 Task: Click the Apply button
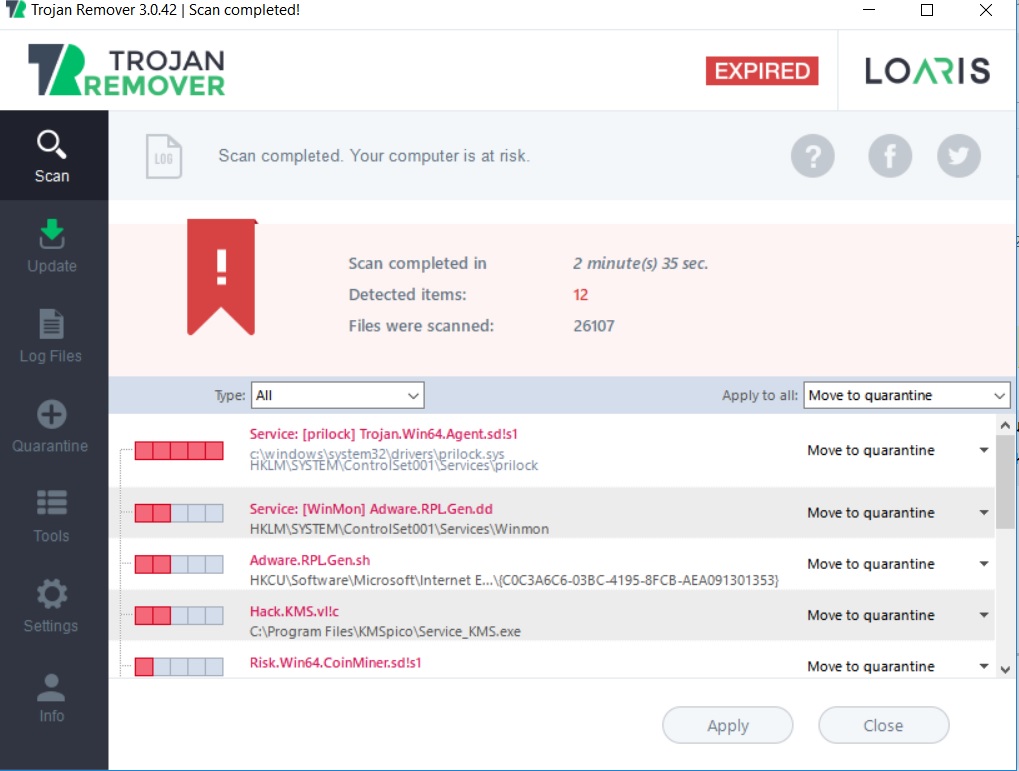tap(727, 725)
